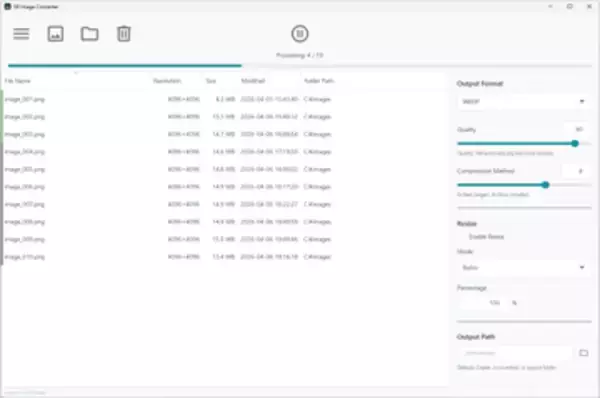Sort by the Folder Path column header
The image size is (600, 398).
click(x=319, y=81)
